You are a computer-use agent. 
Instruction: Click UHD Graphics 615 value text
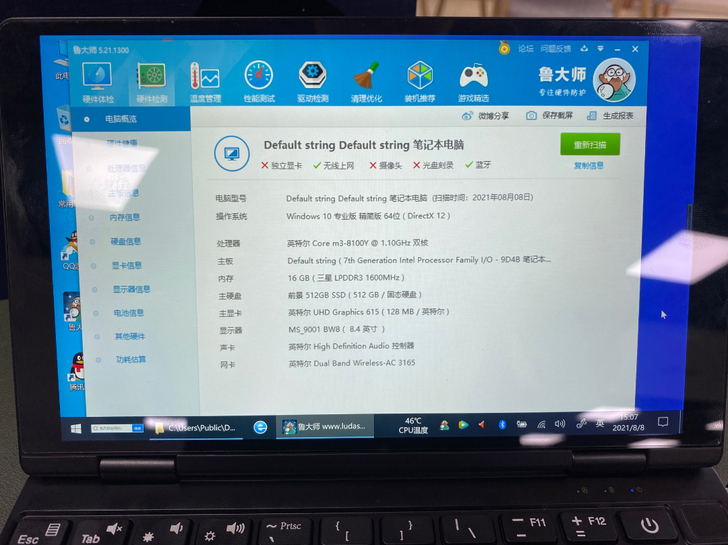coord(369,312)
